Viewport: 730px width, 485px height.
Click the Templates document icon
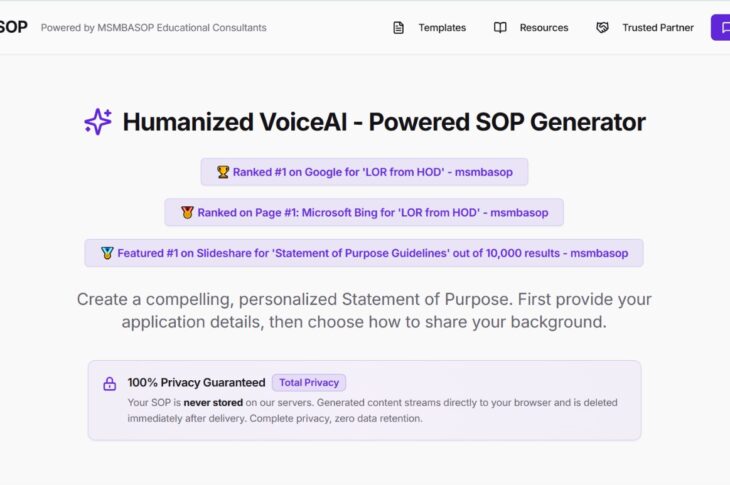point(398,28)
